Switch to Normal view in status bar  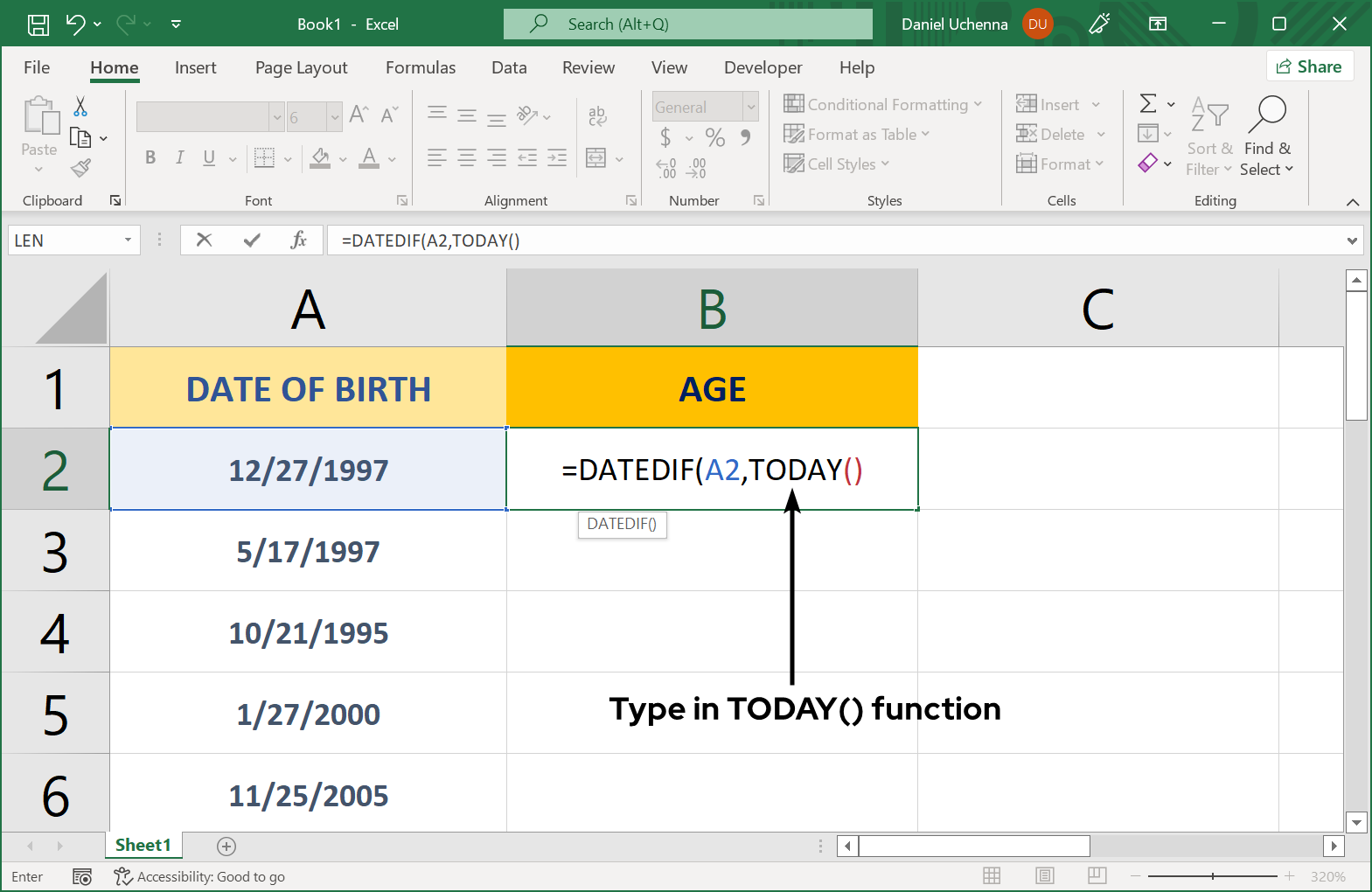click(x=992, y=876)
